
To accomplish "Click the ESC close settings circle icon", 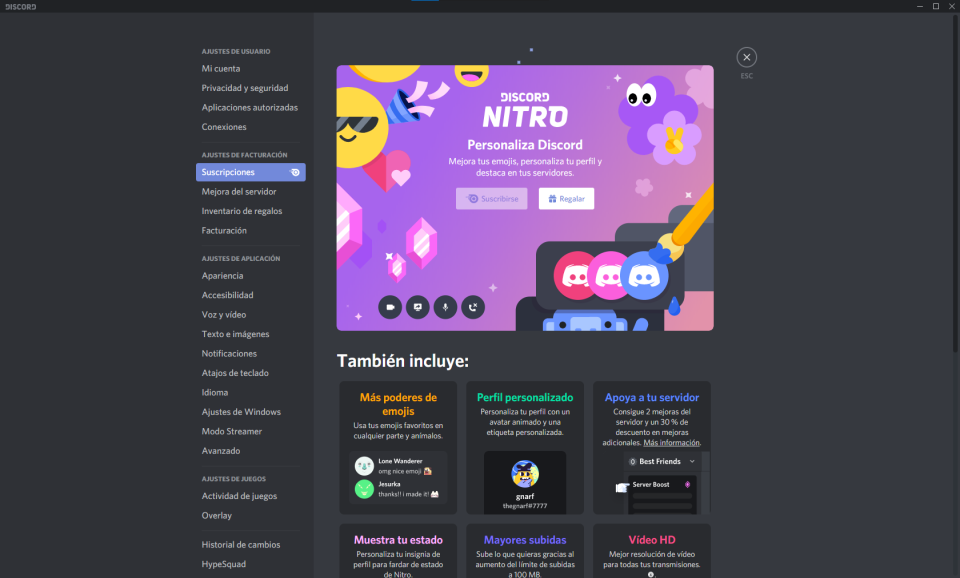I will click(746, 57).
